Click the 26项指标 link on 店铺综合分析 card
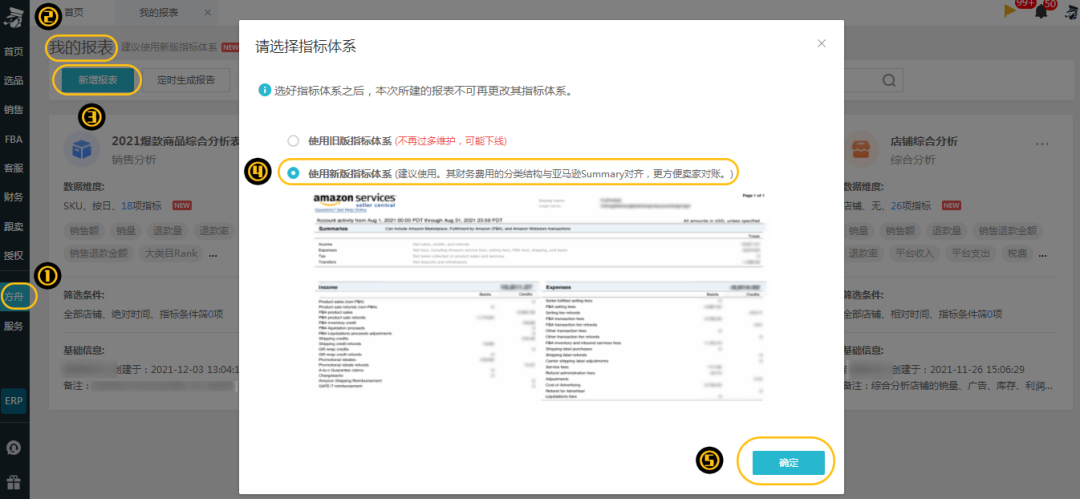1080x499 pixels. (x=911, y=205)
